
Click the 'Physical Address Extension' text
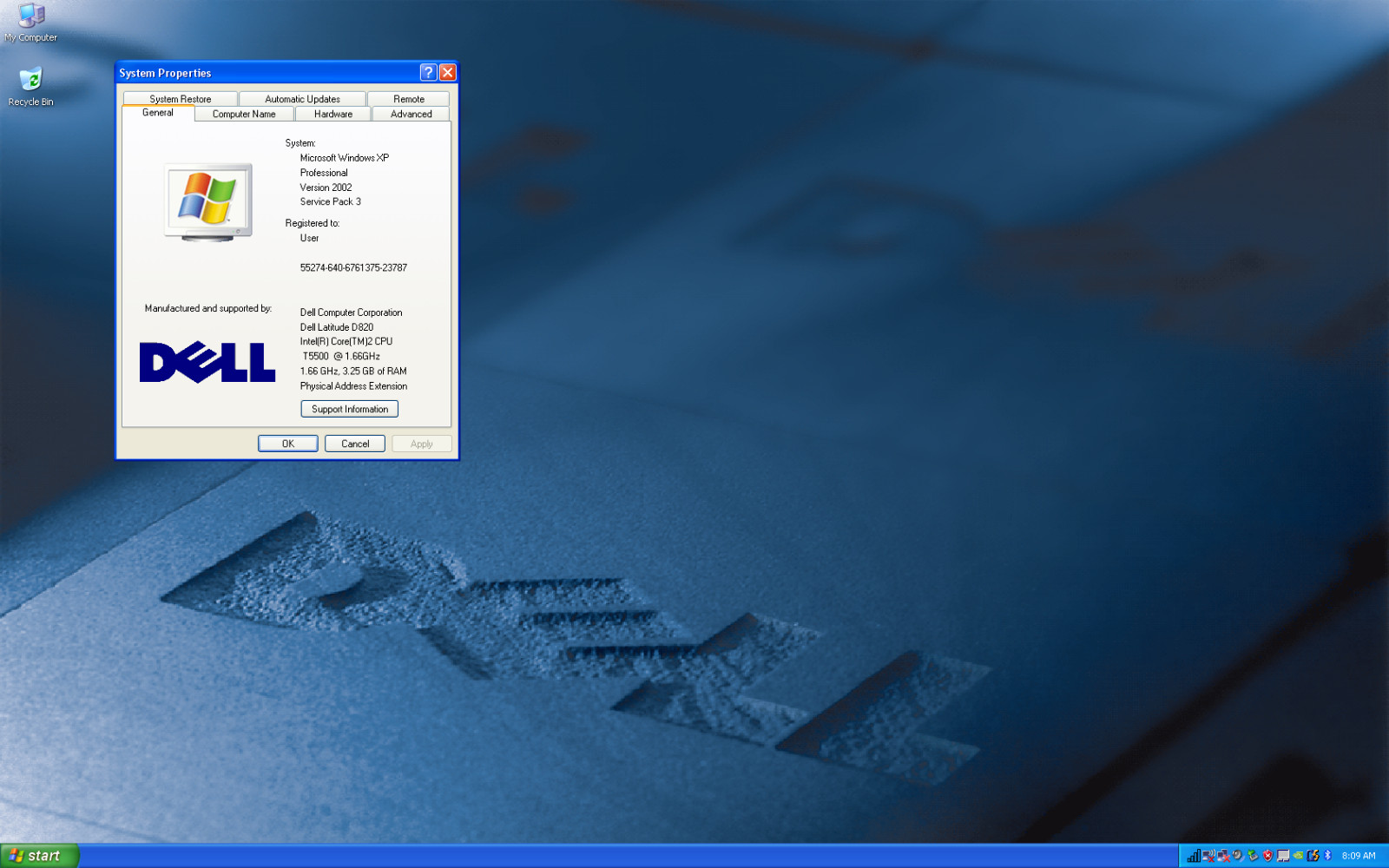pyautogui.click(x=353, y=386)
